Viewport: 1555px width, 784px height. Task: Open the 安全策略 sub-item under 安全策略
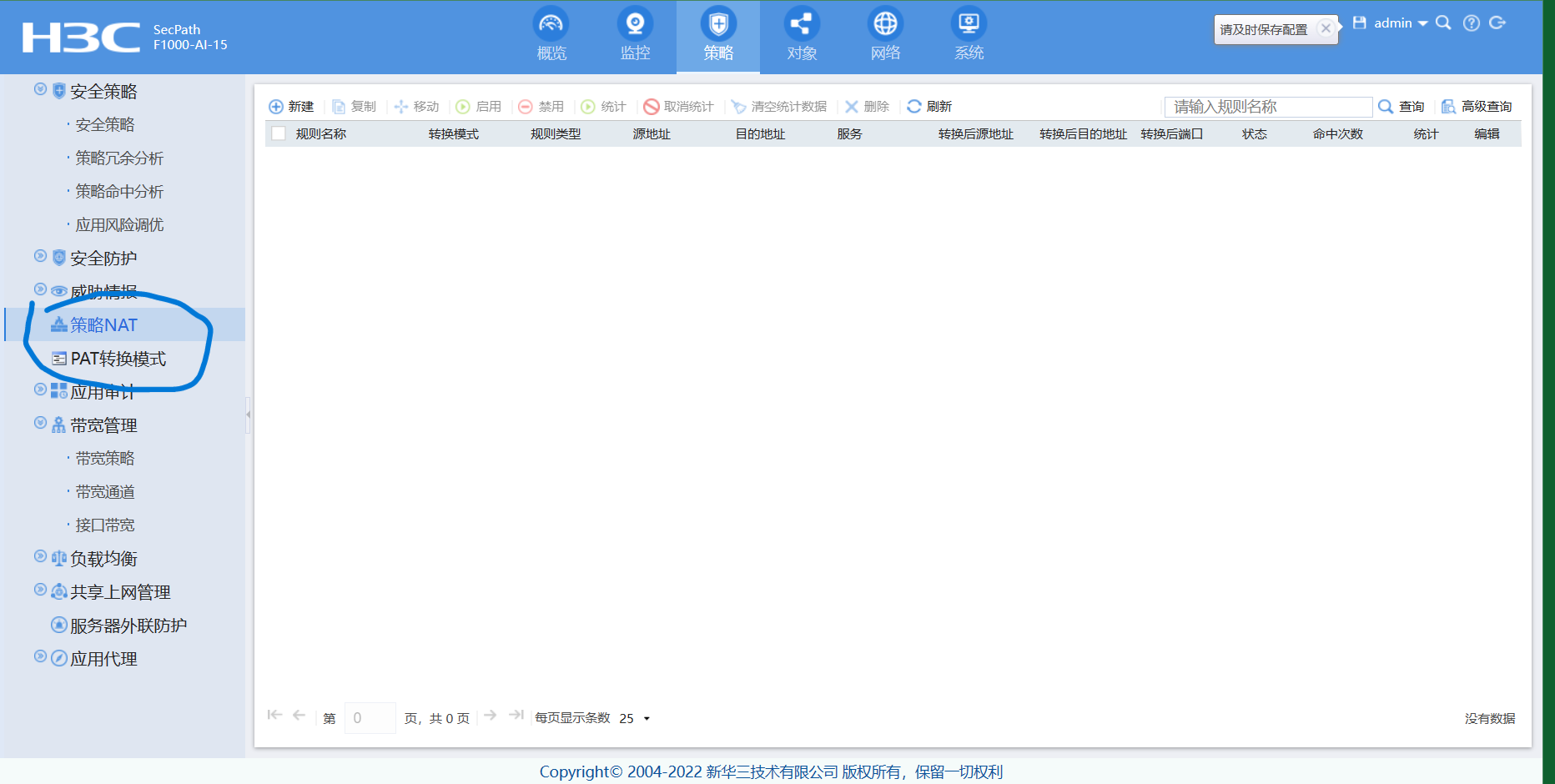pos(105,125)
